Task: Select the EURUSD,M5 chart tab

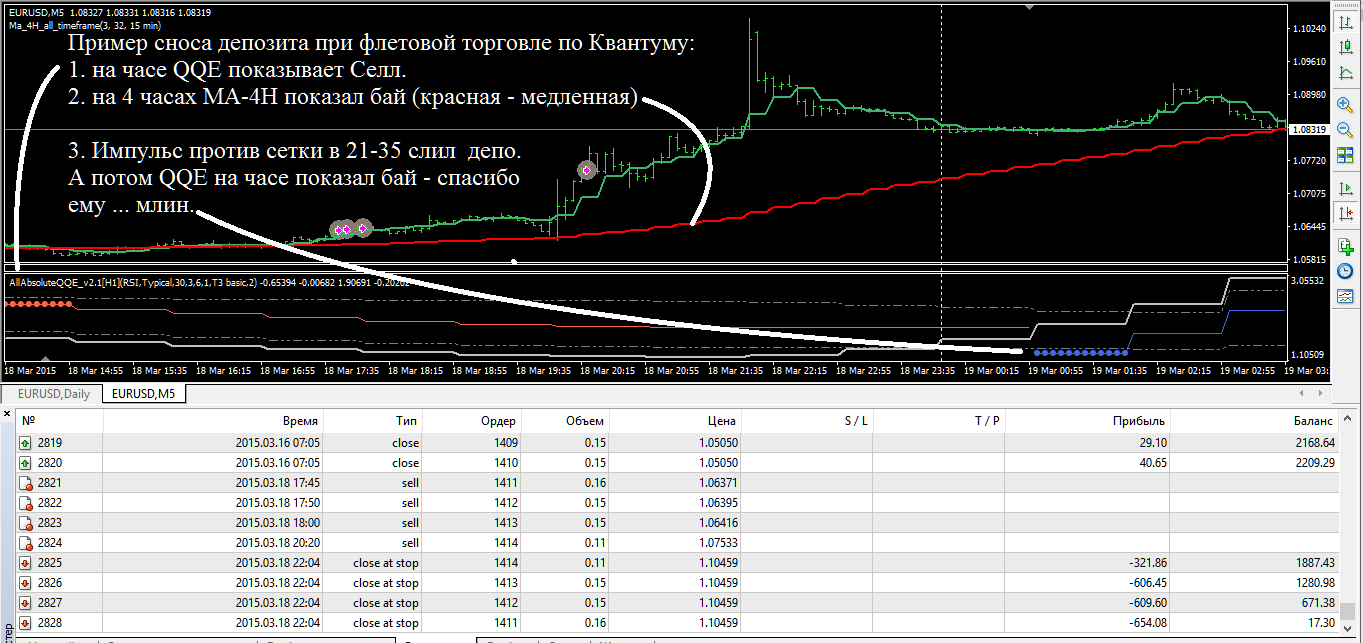Action: point(143,394)
